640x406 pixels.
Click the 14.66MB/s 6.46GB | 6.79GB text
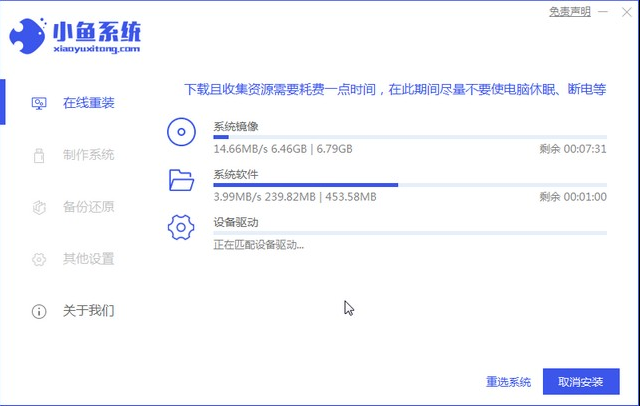(x=283, y=149)
